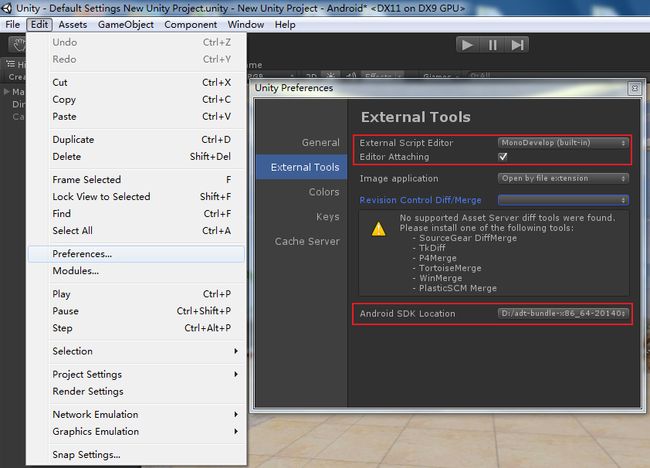Click the yellow warning icon

coord(378,229)
